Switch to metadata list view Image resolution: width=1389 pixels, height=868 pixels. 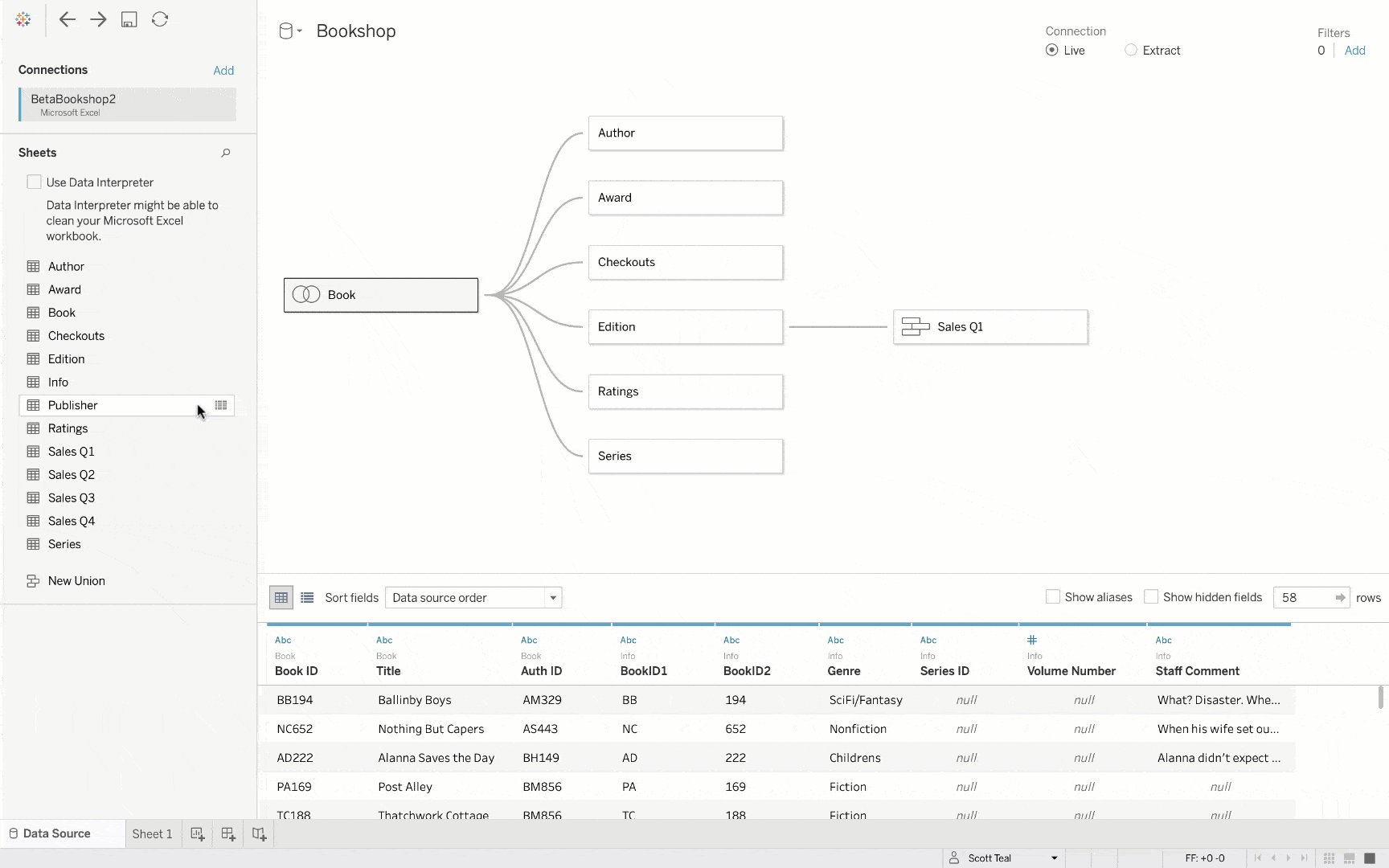coord(307,597)
